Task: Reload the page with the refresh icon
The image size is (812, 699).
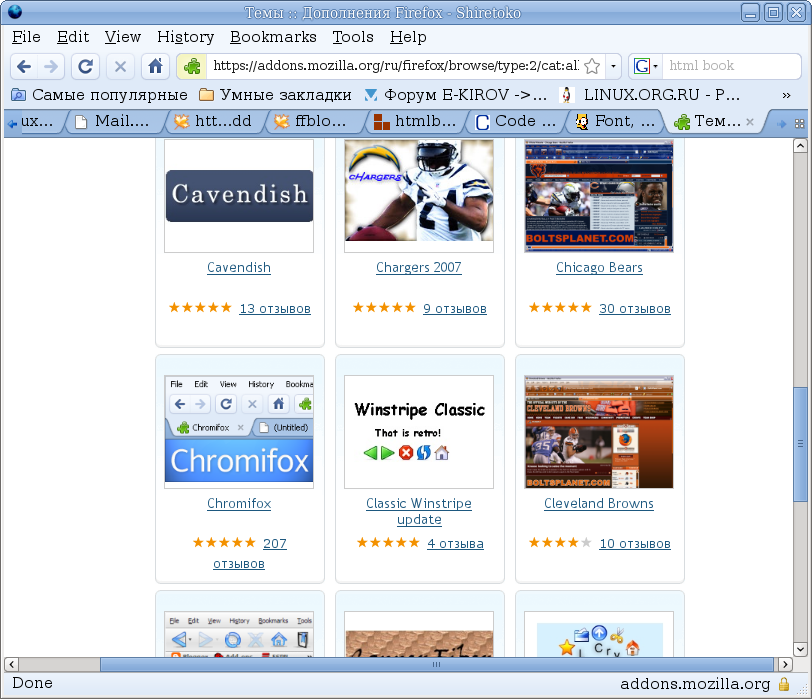Action: (x=85, y=66)
